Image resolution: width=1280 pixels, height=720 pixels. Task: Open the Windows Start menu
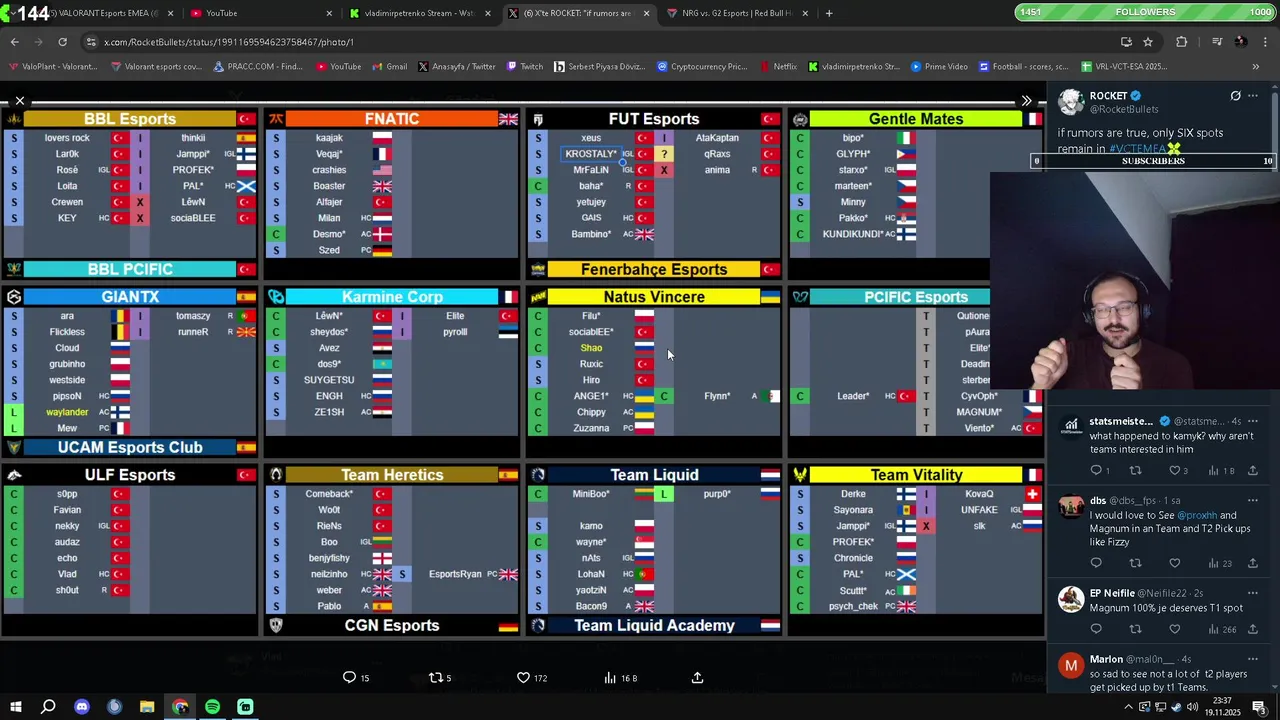point(16,707)
